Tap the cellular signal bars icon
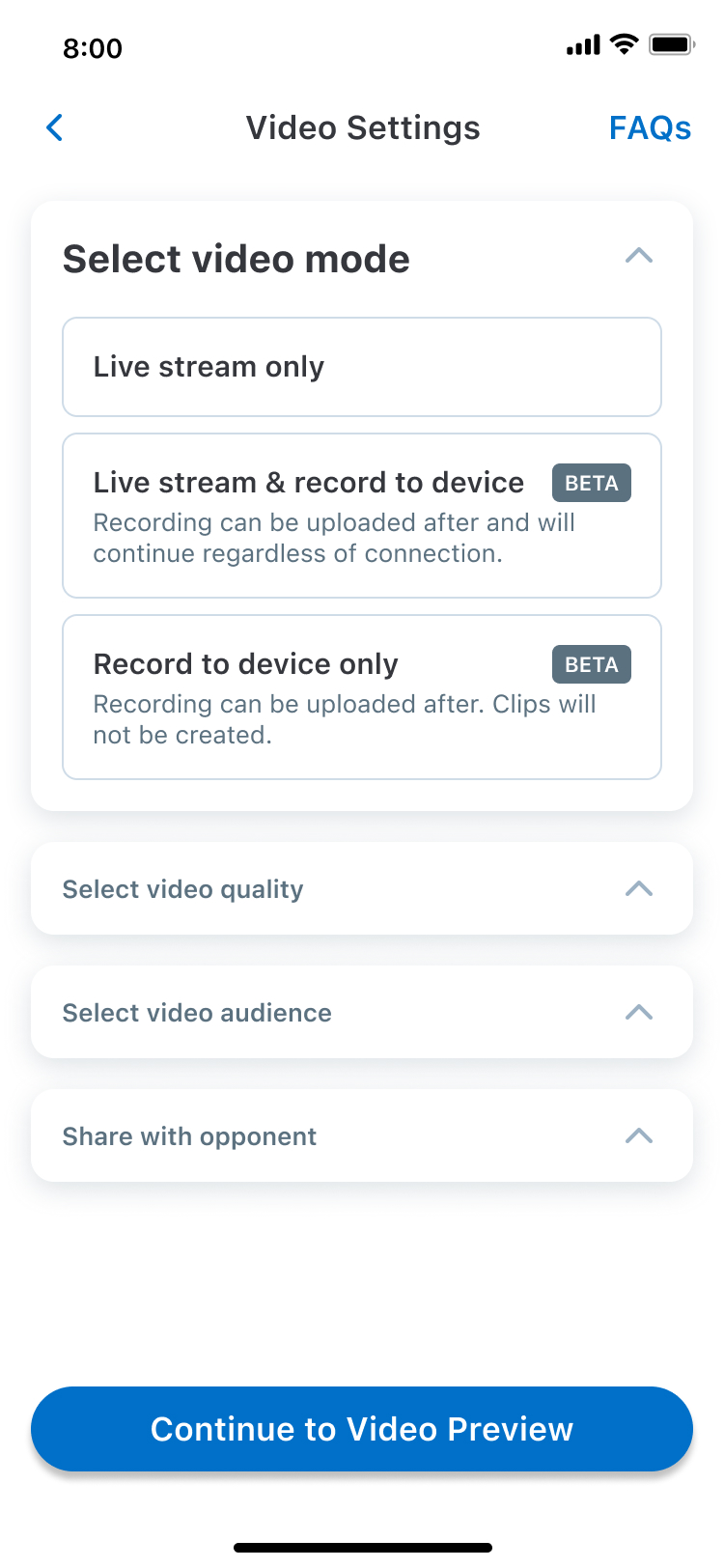Viewport: 724px width, 1568px height. [x=583, y=45]
